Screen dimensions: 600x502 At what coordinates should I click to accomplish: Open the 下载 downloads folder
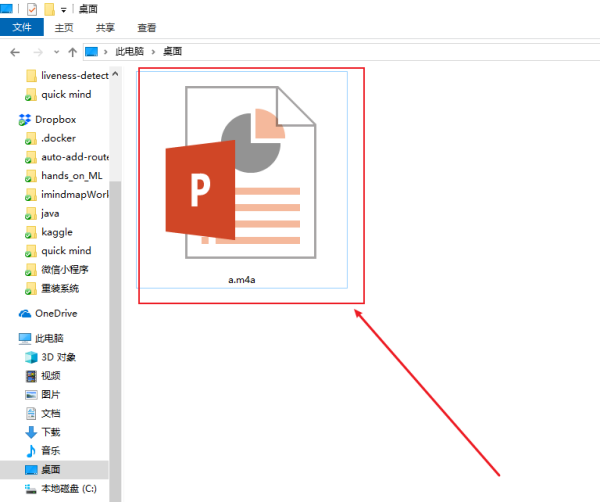[x=31, y=432]
